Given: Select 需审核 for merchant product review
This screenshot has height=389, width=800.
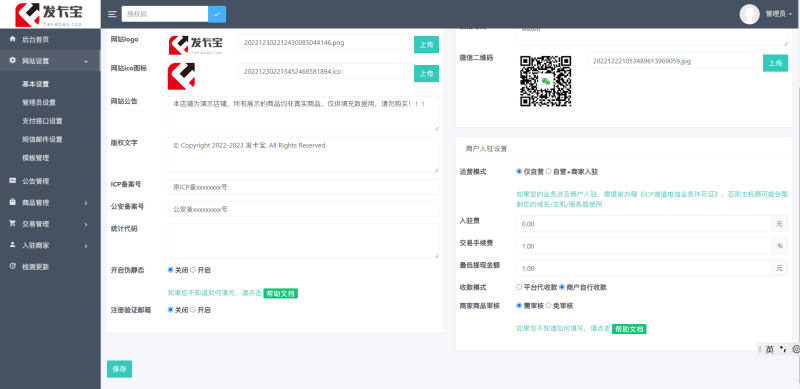Looking at the screenshot, I should [519, 305].
